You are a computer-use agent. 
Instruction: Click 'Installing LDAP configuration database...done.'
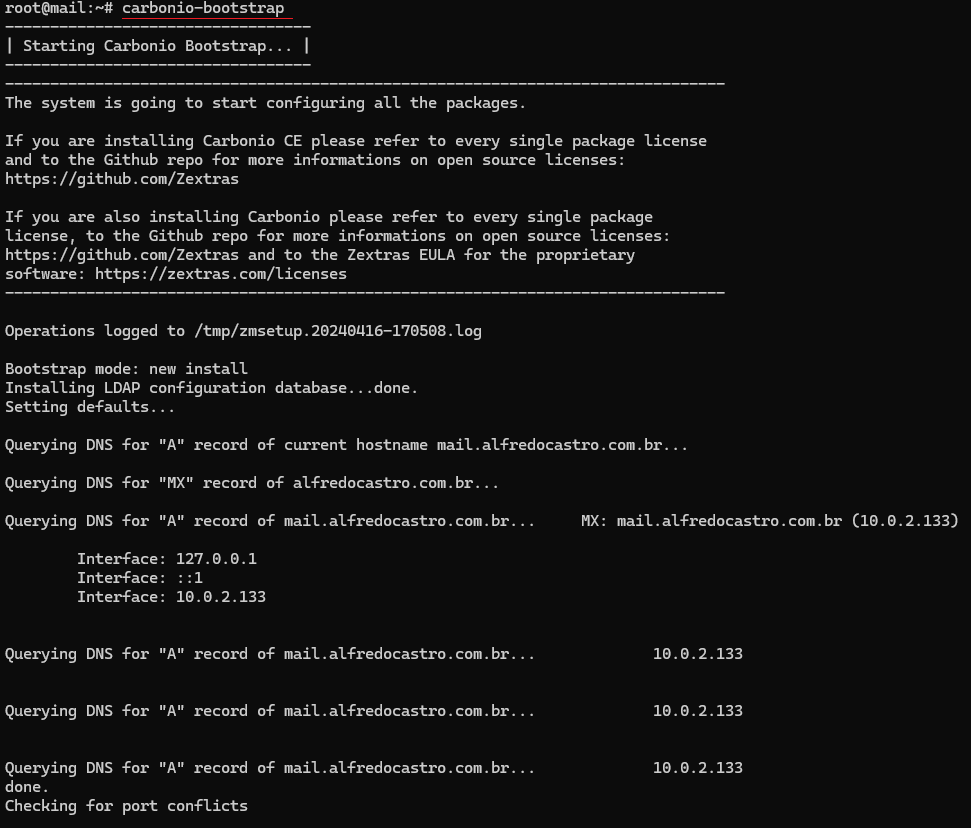point(211,388)
